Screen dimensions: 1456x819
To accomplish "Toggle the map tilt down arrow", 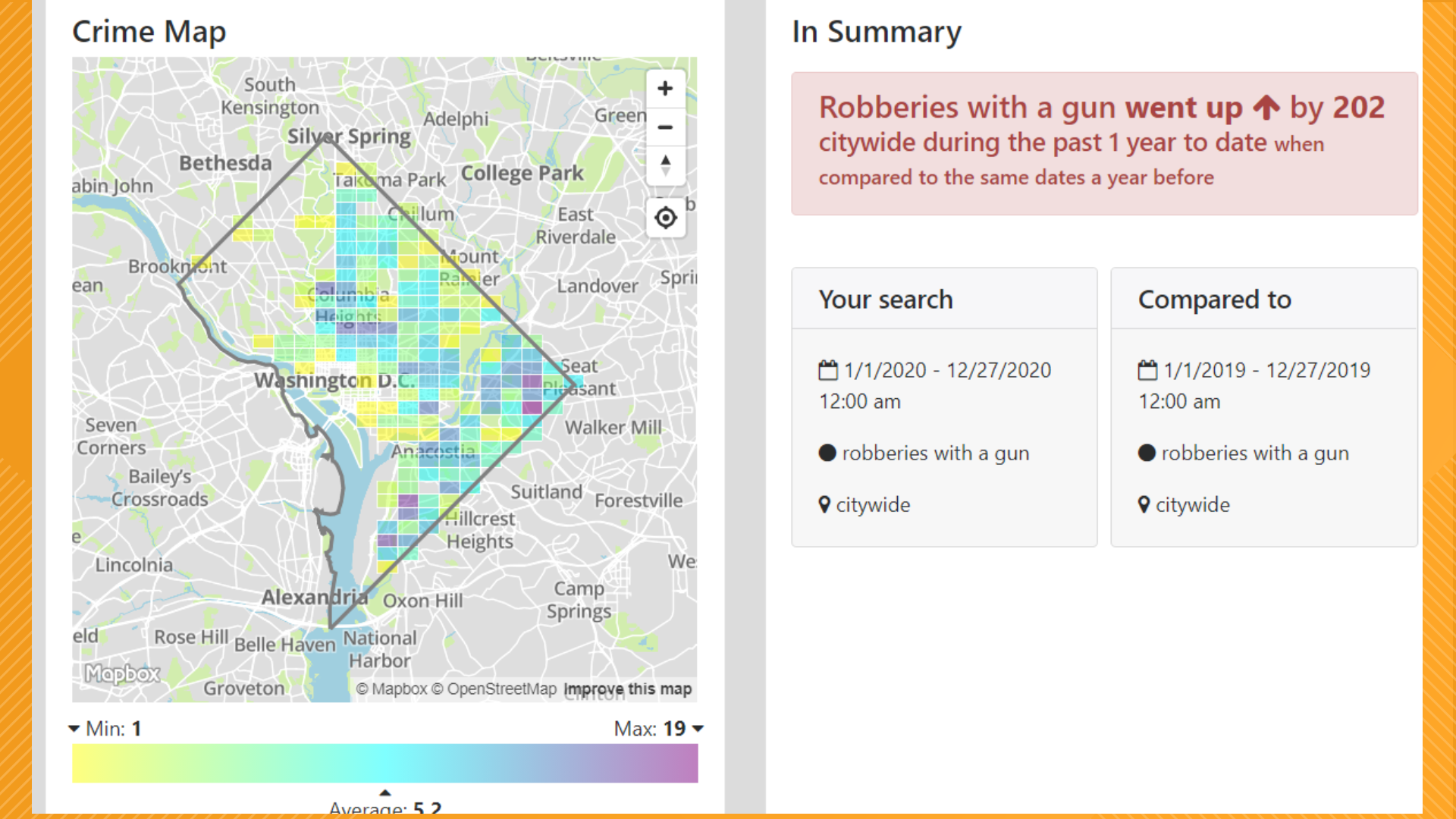I will 665,171.
